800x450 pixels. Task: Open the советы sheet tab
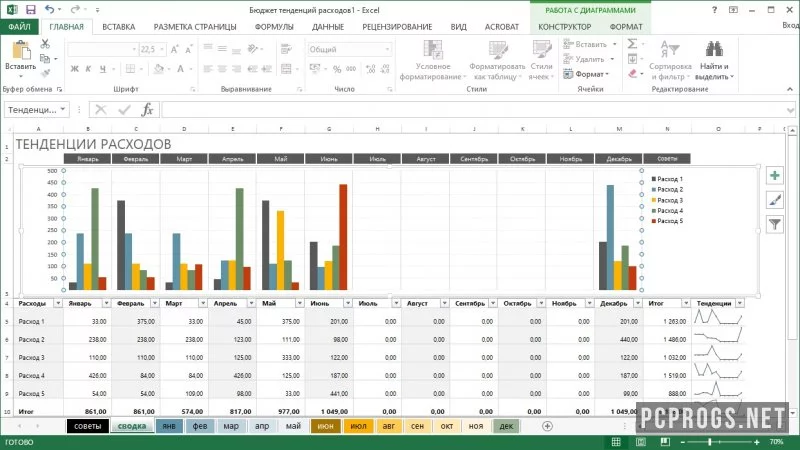tap(87, 426)
